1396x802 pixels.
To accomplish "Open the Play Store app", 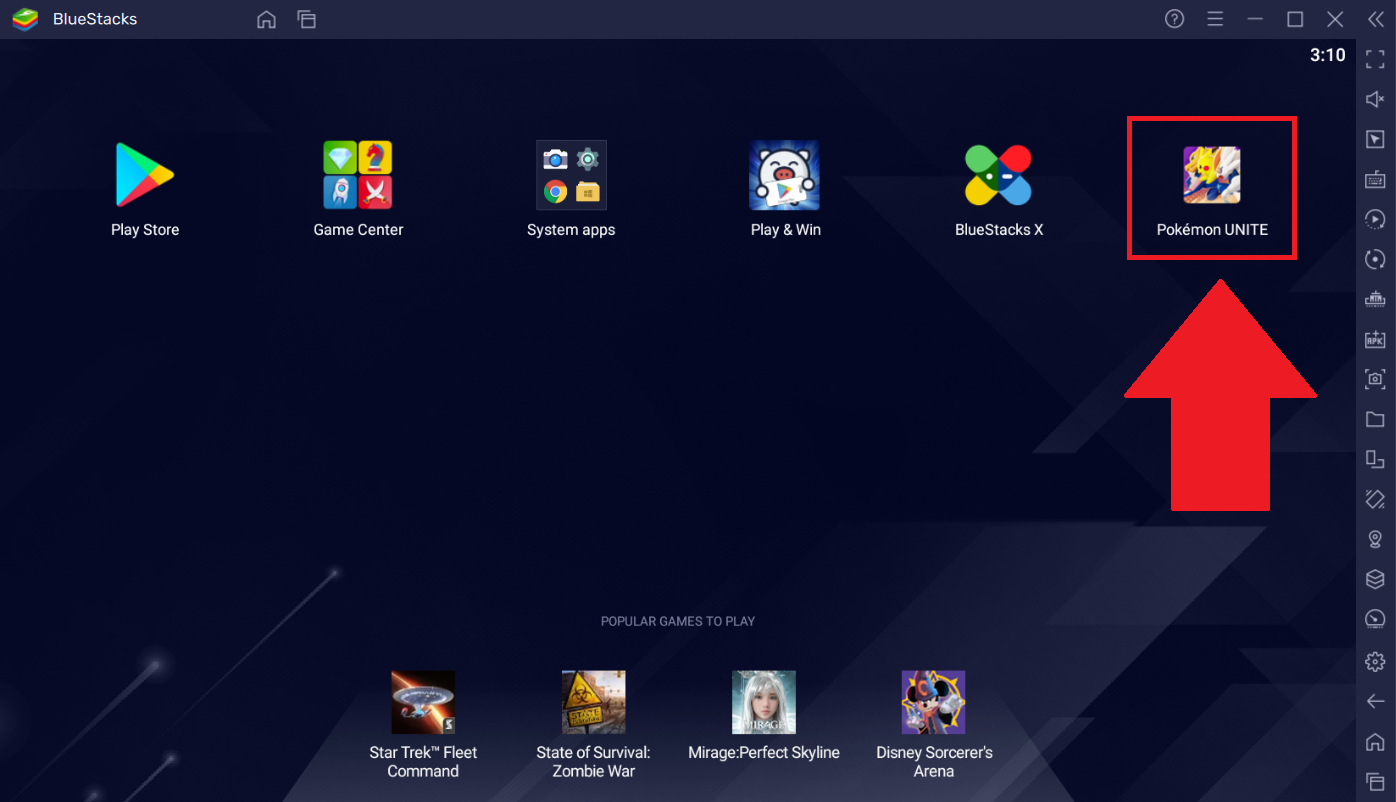I will tap(145, 176).
